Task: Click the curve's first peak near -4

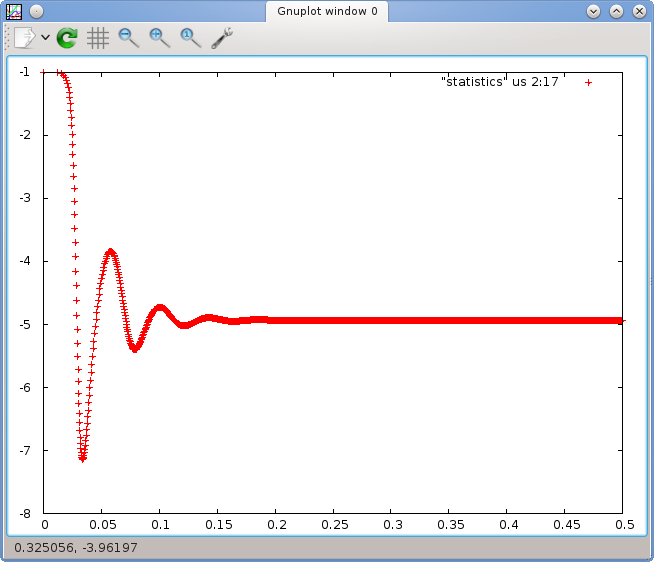Action: coord(110,251)
